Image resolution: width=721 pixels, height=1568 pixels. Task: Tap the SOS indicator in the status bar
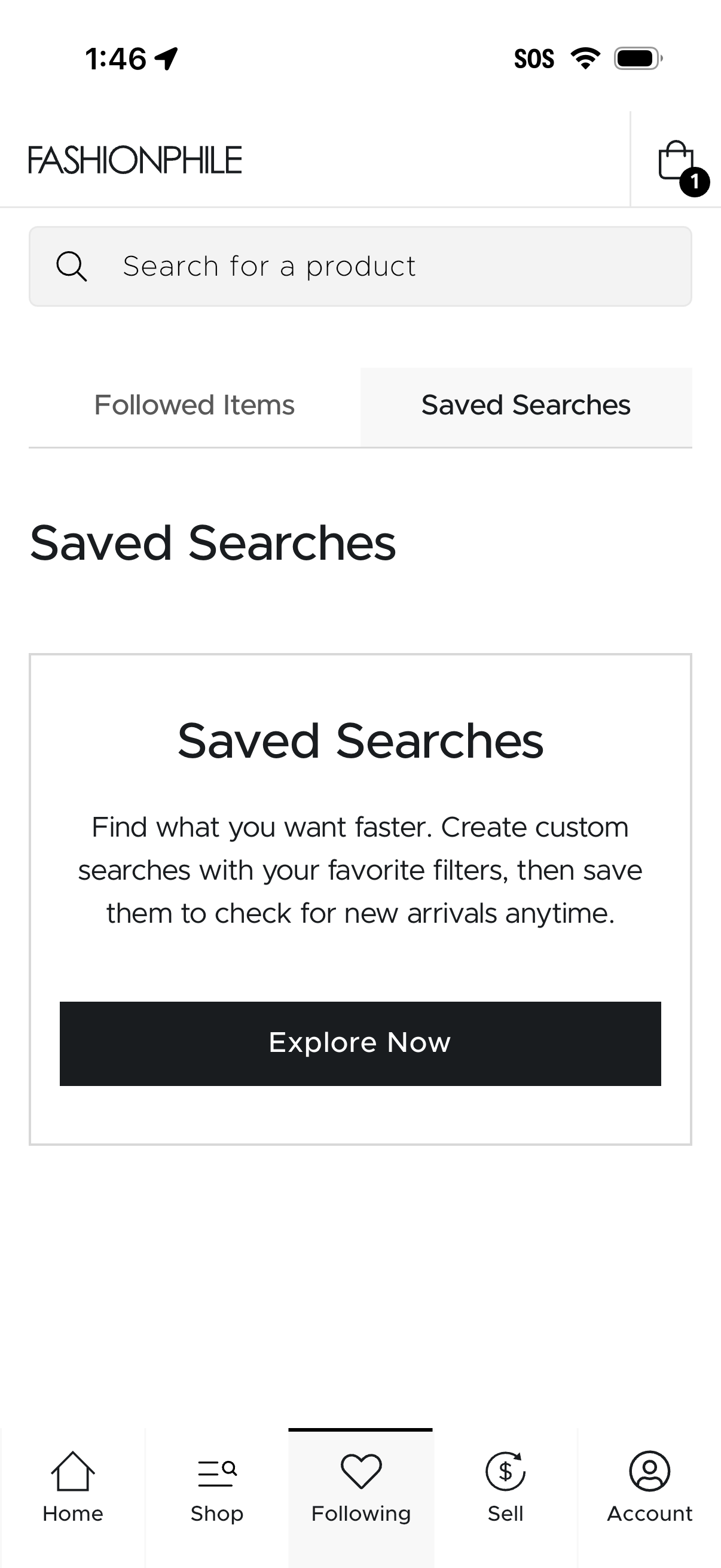click(x=534, y=58)
